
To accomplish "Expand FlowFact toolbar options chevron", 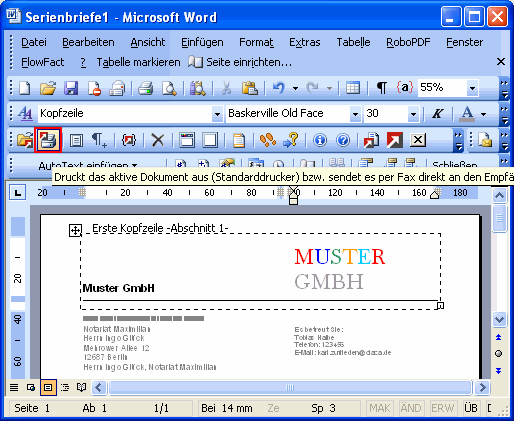I will click(459, 140).
